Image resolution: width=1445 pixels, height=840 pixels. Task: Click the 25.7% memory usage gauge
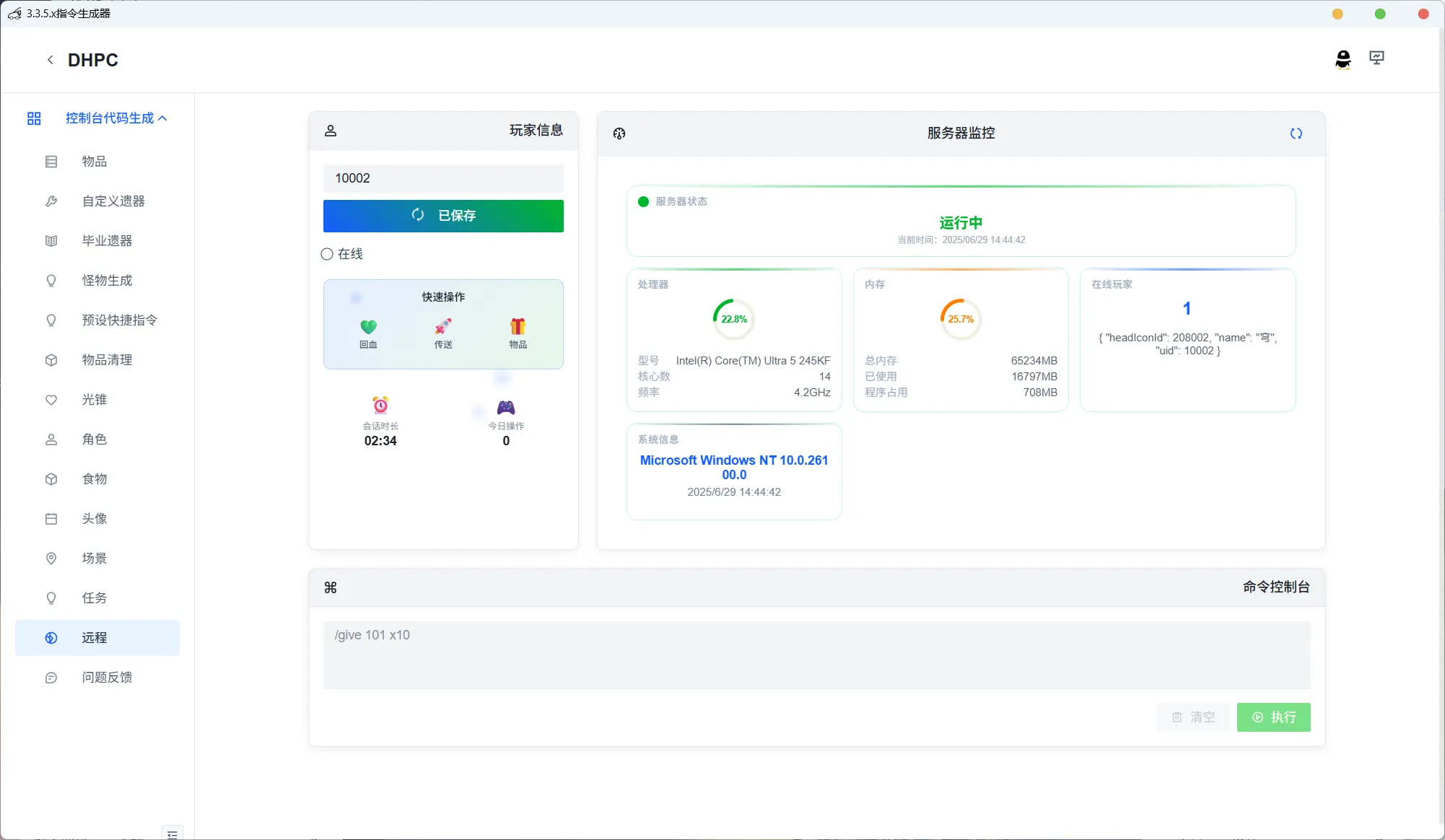tap(961, 319)
